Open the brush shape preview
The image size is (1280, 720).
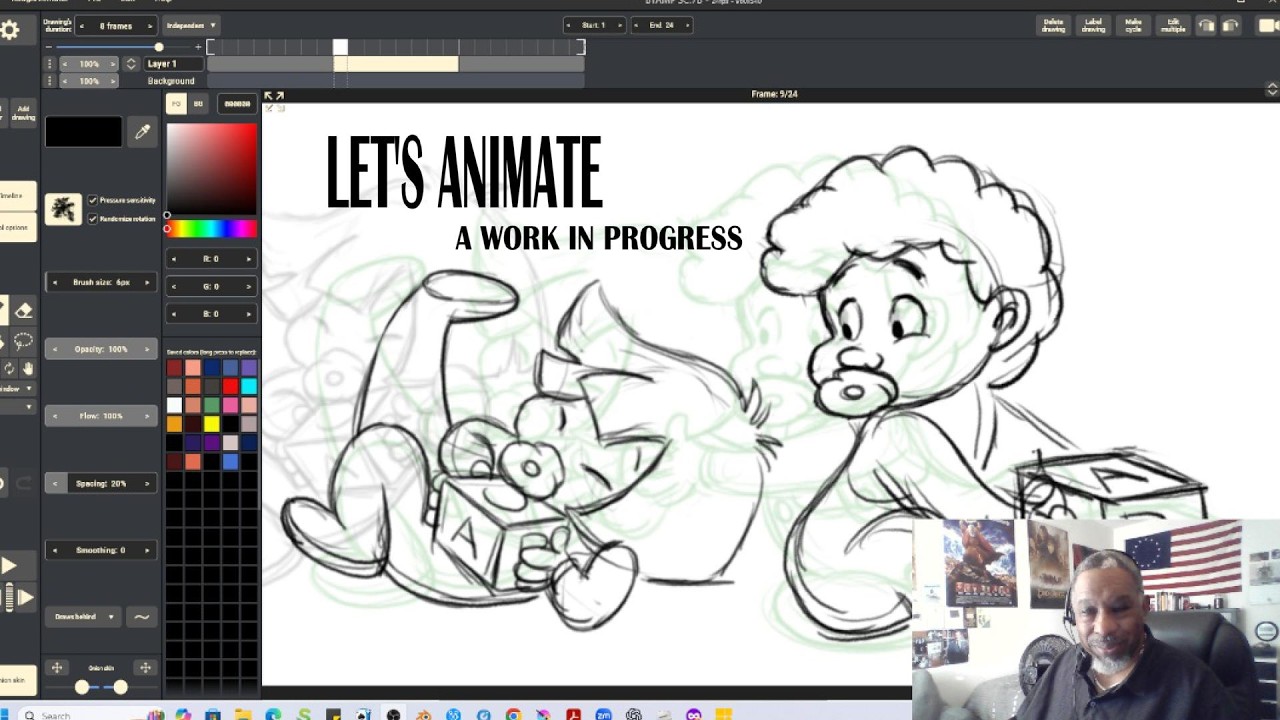pyautogui.click(x=63, y=209)
